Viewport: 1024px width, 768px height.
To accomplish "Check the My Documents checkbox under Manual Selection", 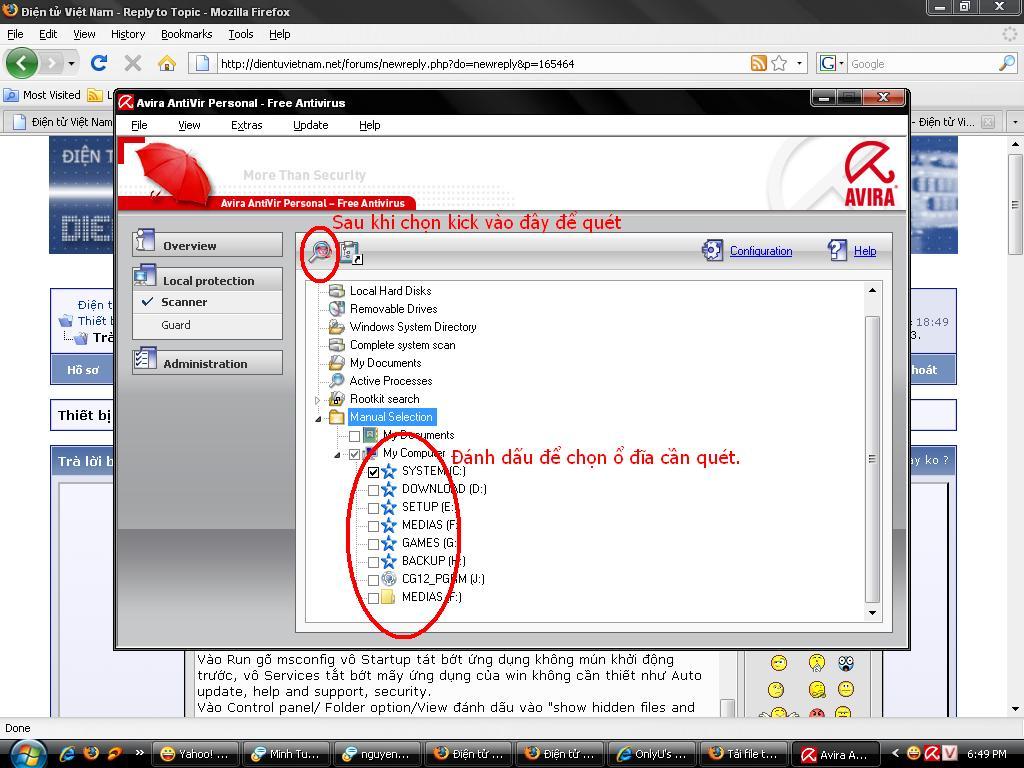I will (x=355, y=436).
